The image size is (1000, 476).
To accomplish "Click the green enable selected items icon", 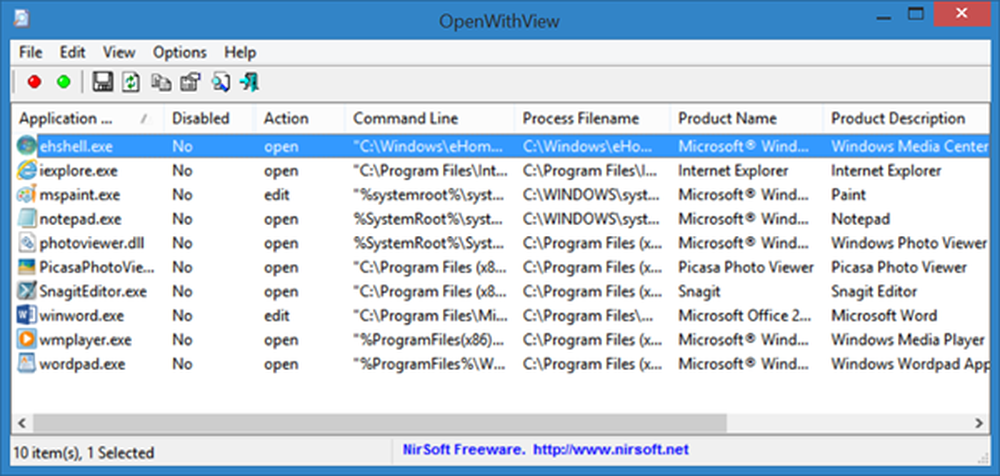I will point(63,82).
